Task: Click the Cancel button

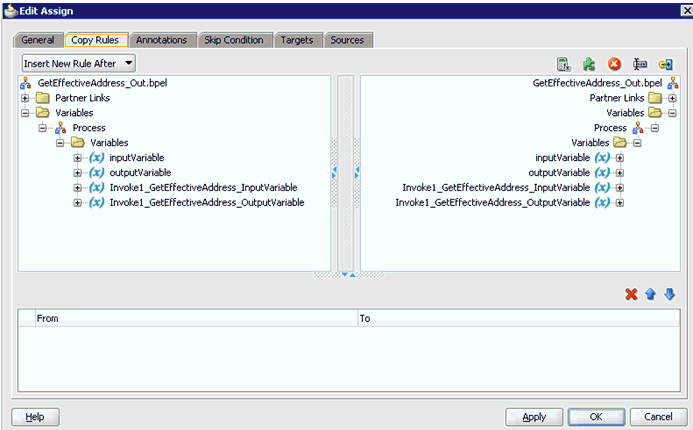Action: click(x=658, y=417)
